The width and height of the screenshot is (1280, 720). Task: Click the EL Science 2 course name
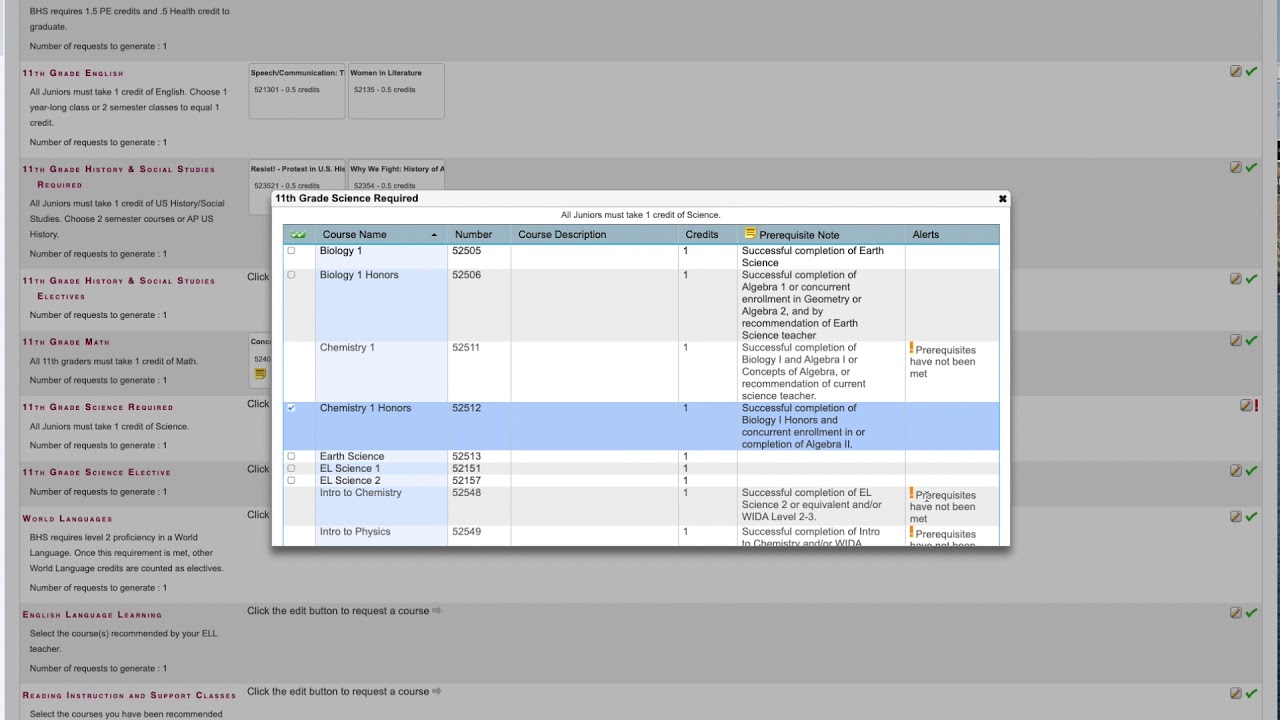click(350, 480)
